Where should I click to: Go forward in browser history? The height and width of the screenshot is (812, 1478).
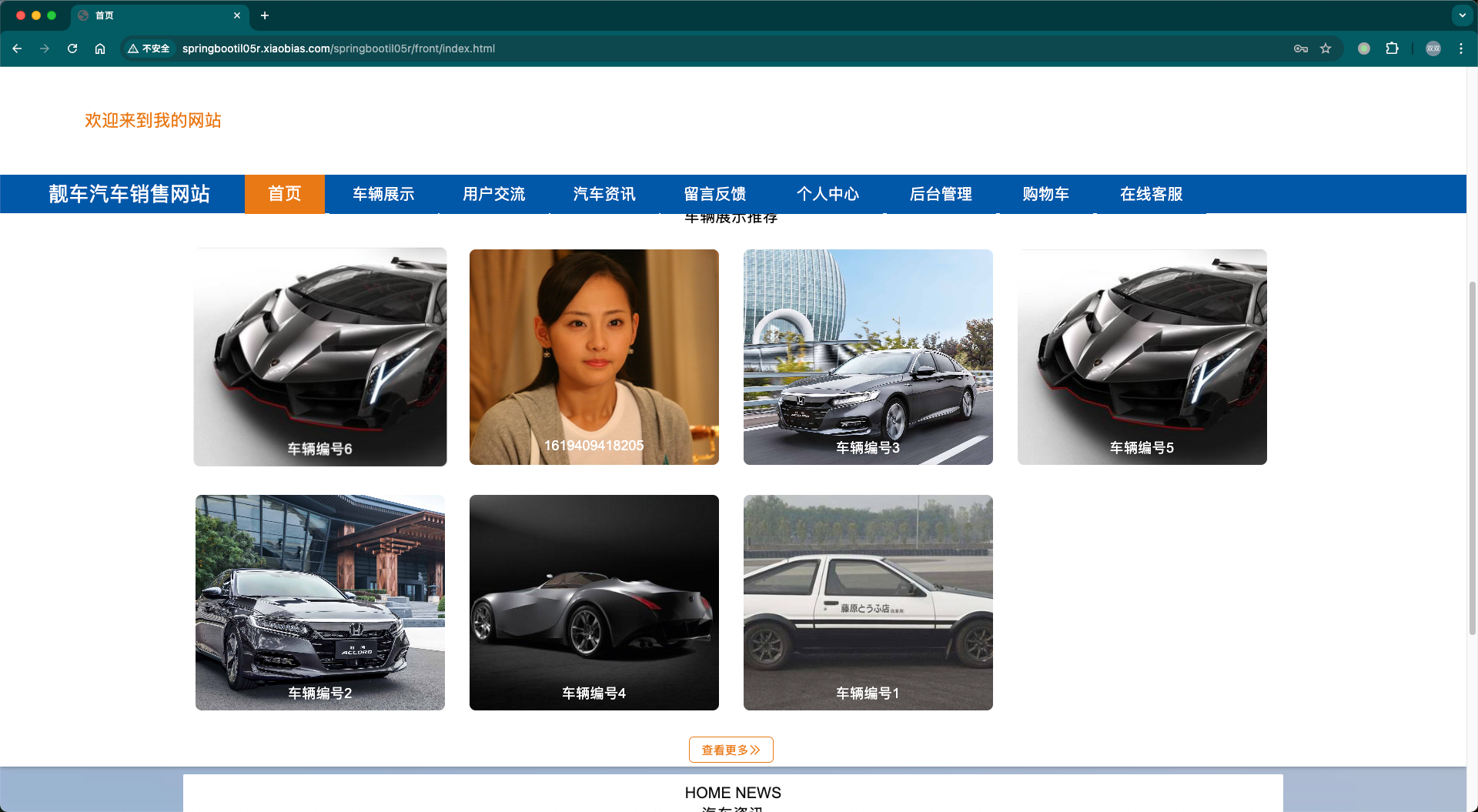[45, 48]
